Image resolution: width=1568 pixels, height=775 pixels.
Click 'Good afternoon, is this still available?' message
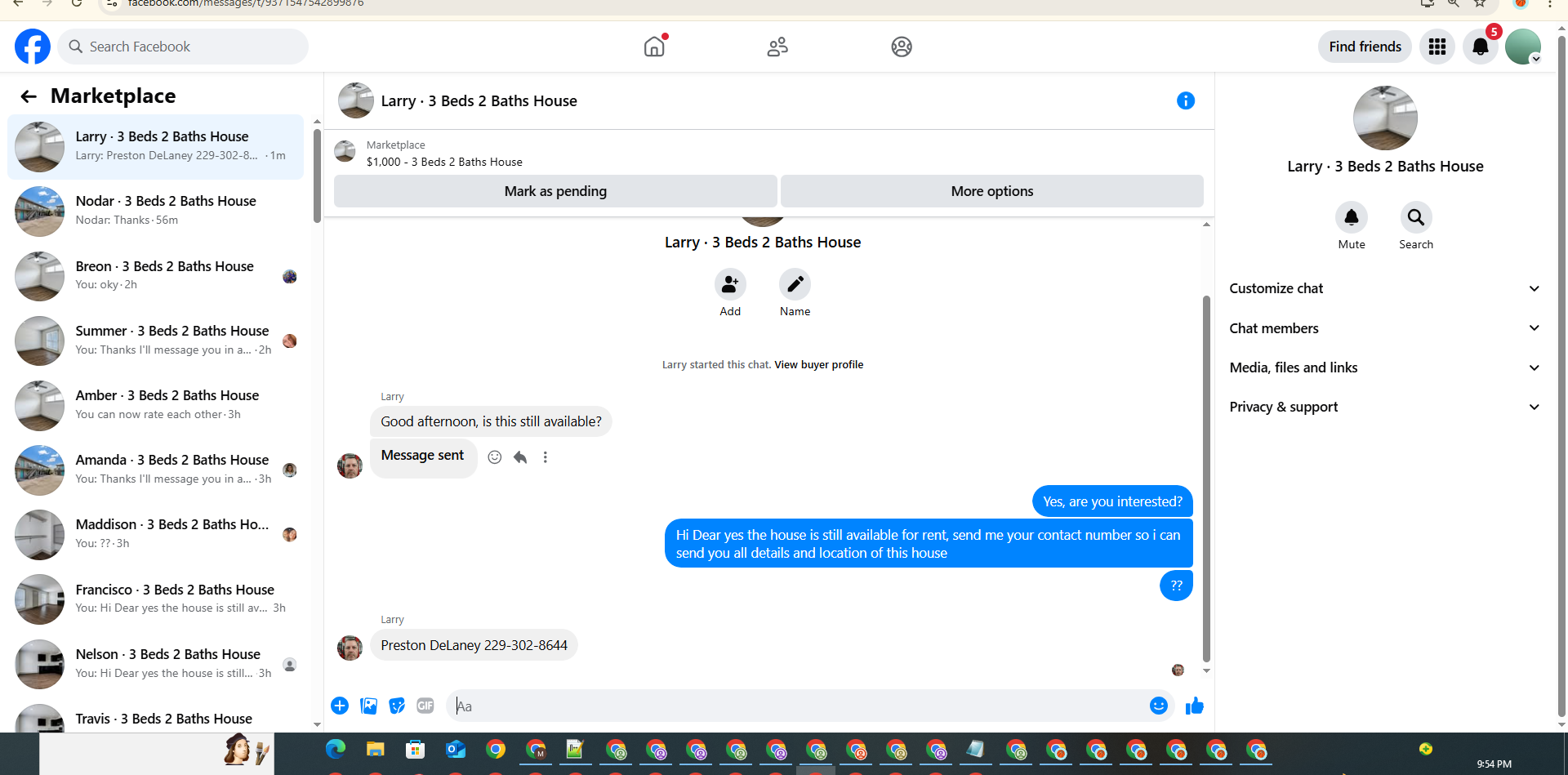tap(491, 421)
